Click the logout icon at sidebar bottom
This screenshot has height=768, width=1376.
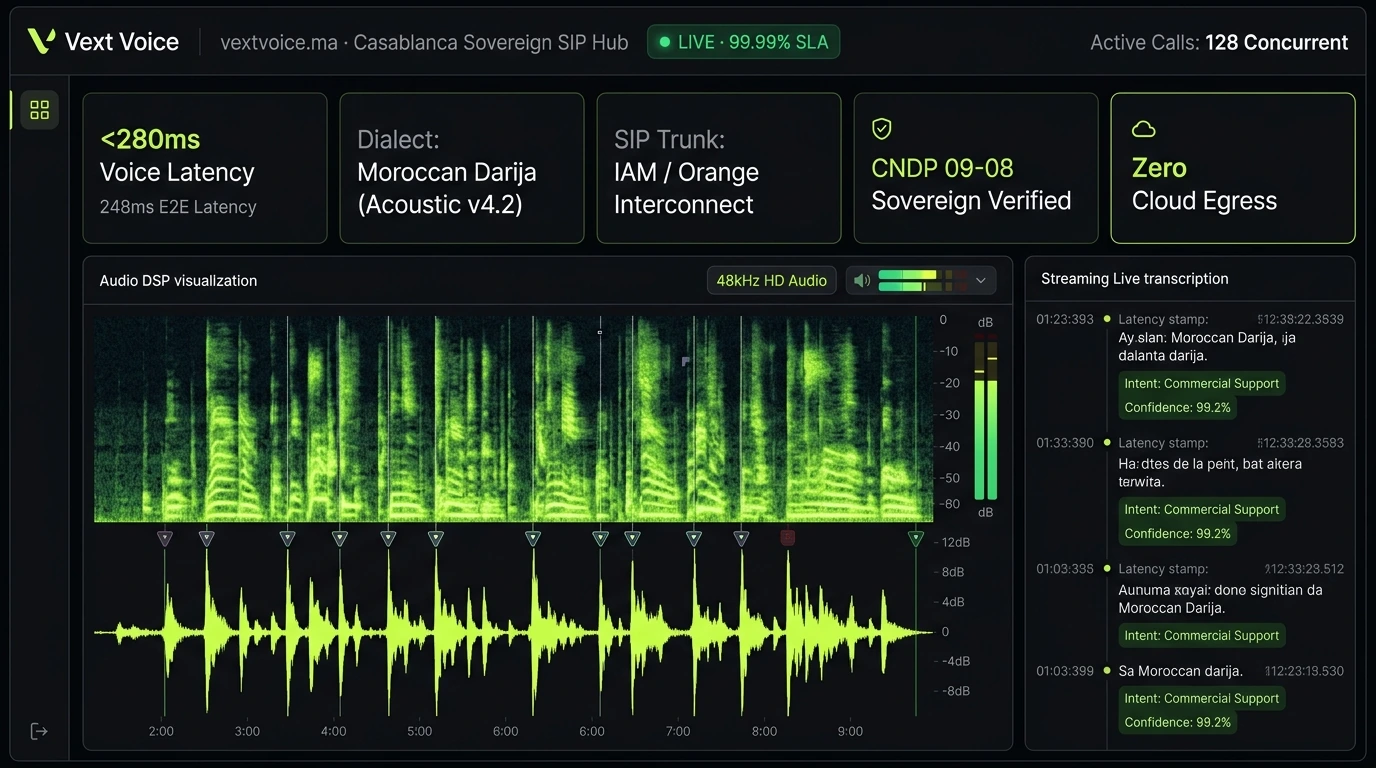point(39,731)
